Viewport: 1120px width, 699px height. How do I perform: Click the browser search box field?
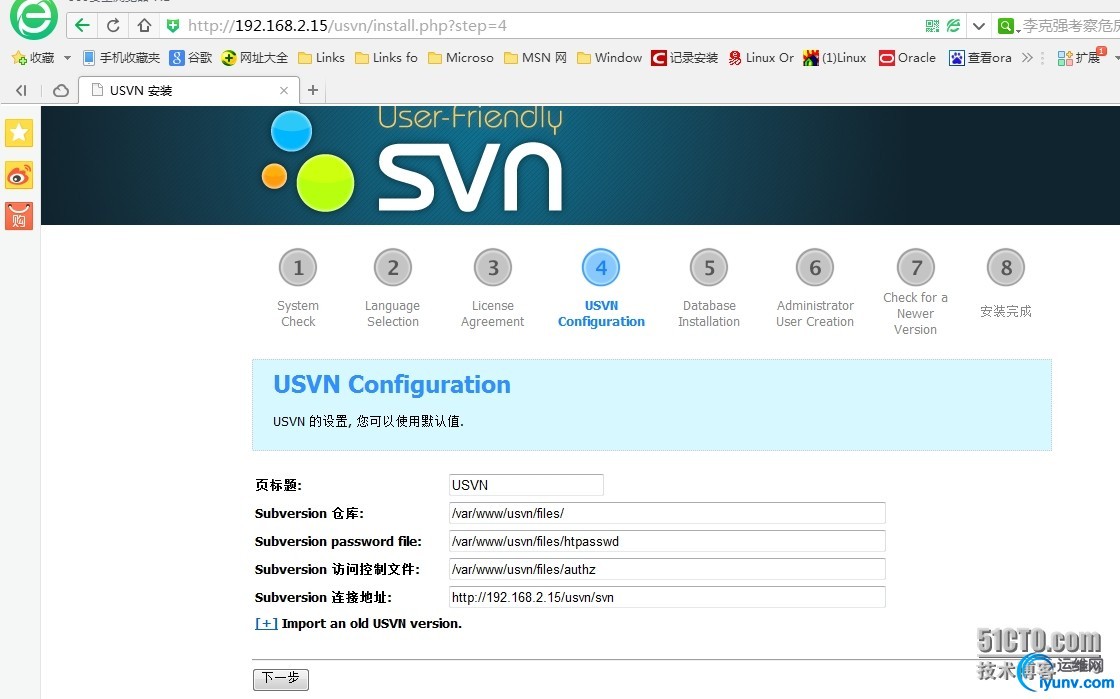point(1070,26)
